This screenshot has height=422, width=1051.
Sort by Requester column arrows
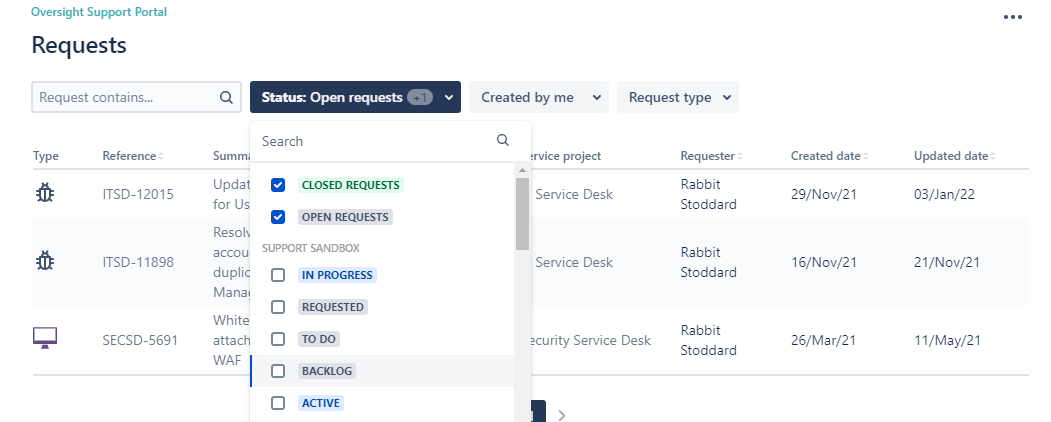point(740,156)
